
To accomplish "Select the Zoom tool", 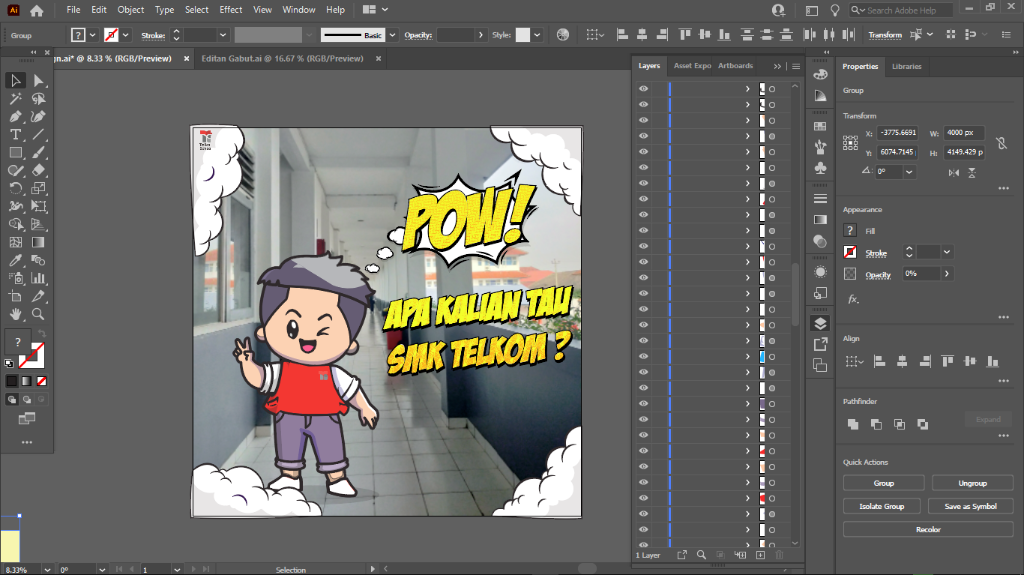I will point(38,314).
